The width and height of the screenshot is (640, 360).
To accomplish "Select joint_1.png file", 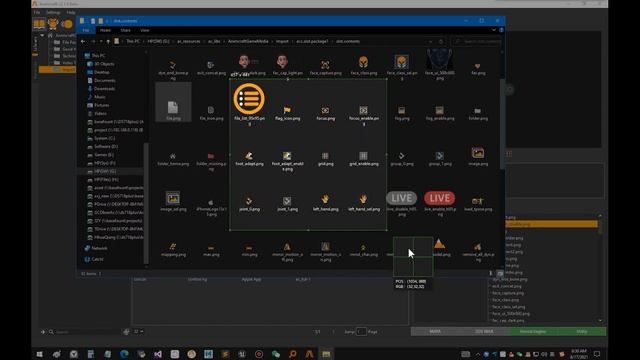I will coord(287,204).
